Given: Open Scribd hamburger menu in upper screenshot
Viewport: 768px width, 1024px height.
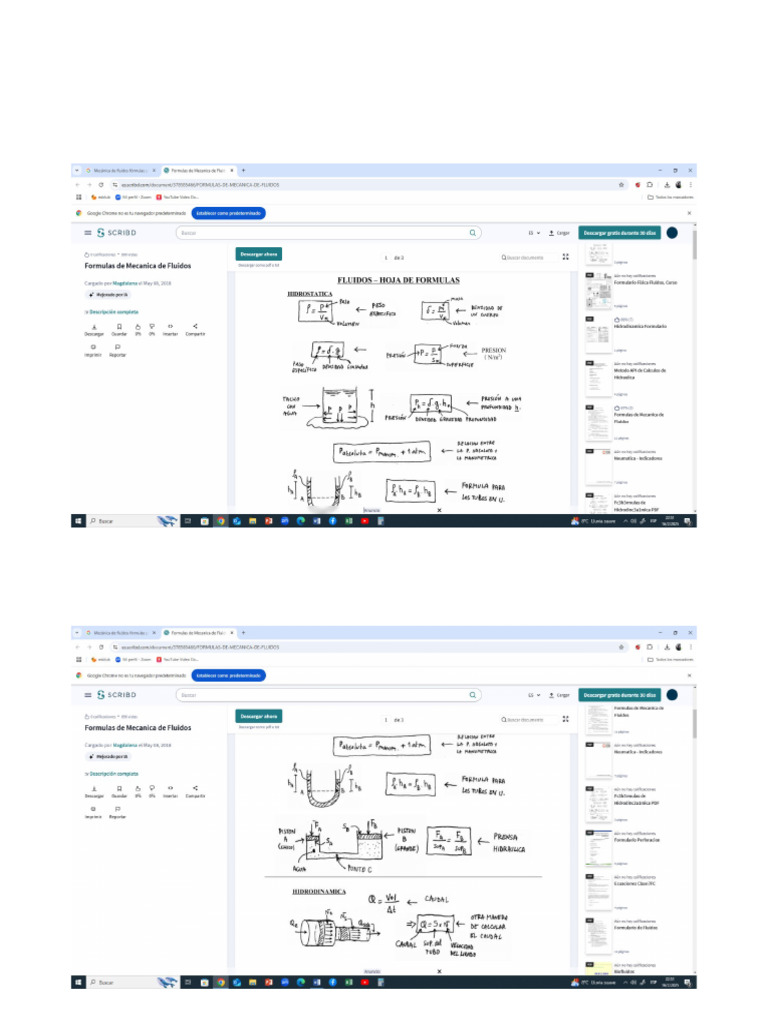Looking at the screenshot, I should click(x=88, y=232).
